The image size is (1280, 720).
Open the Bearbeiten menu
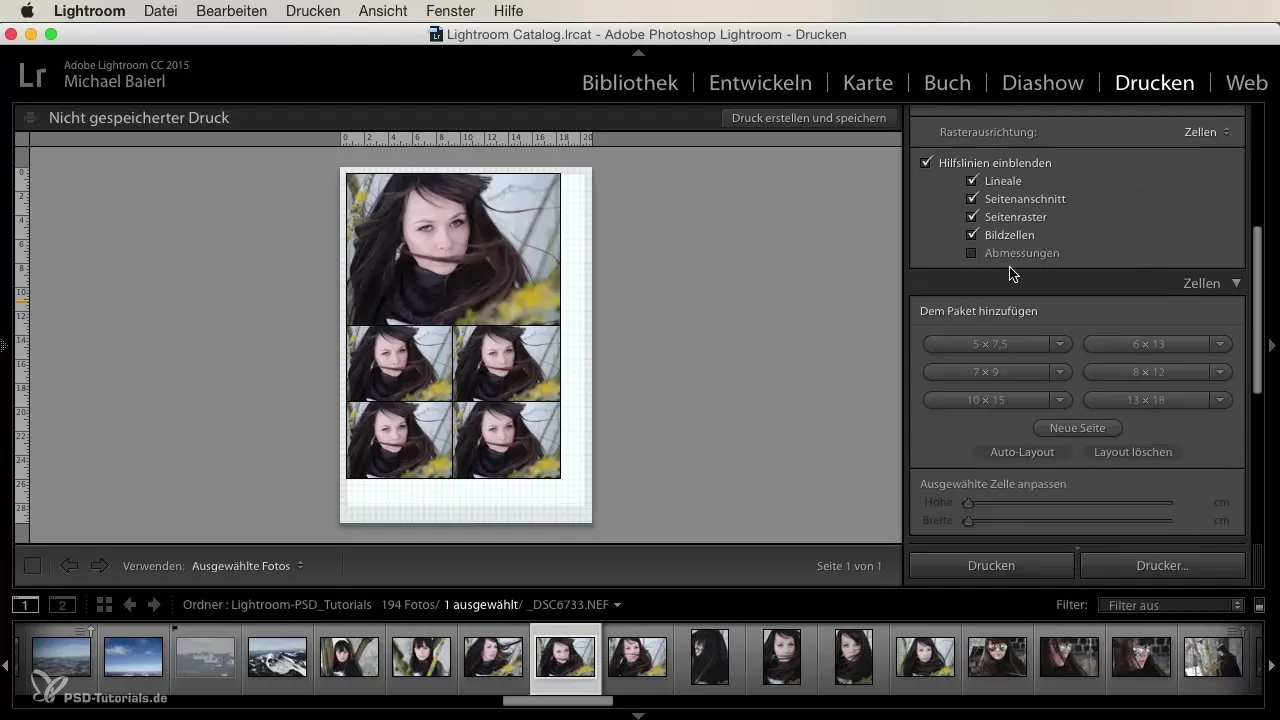click(233, 11)
